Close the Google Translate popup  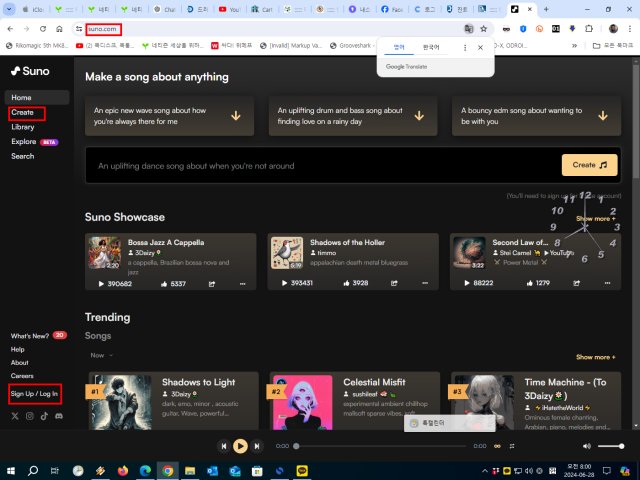coord(480,48)
